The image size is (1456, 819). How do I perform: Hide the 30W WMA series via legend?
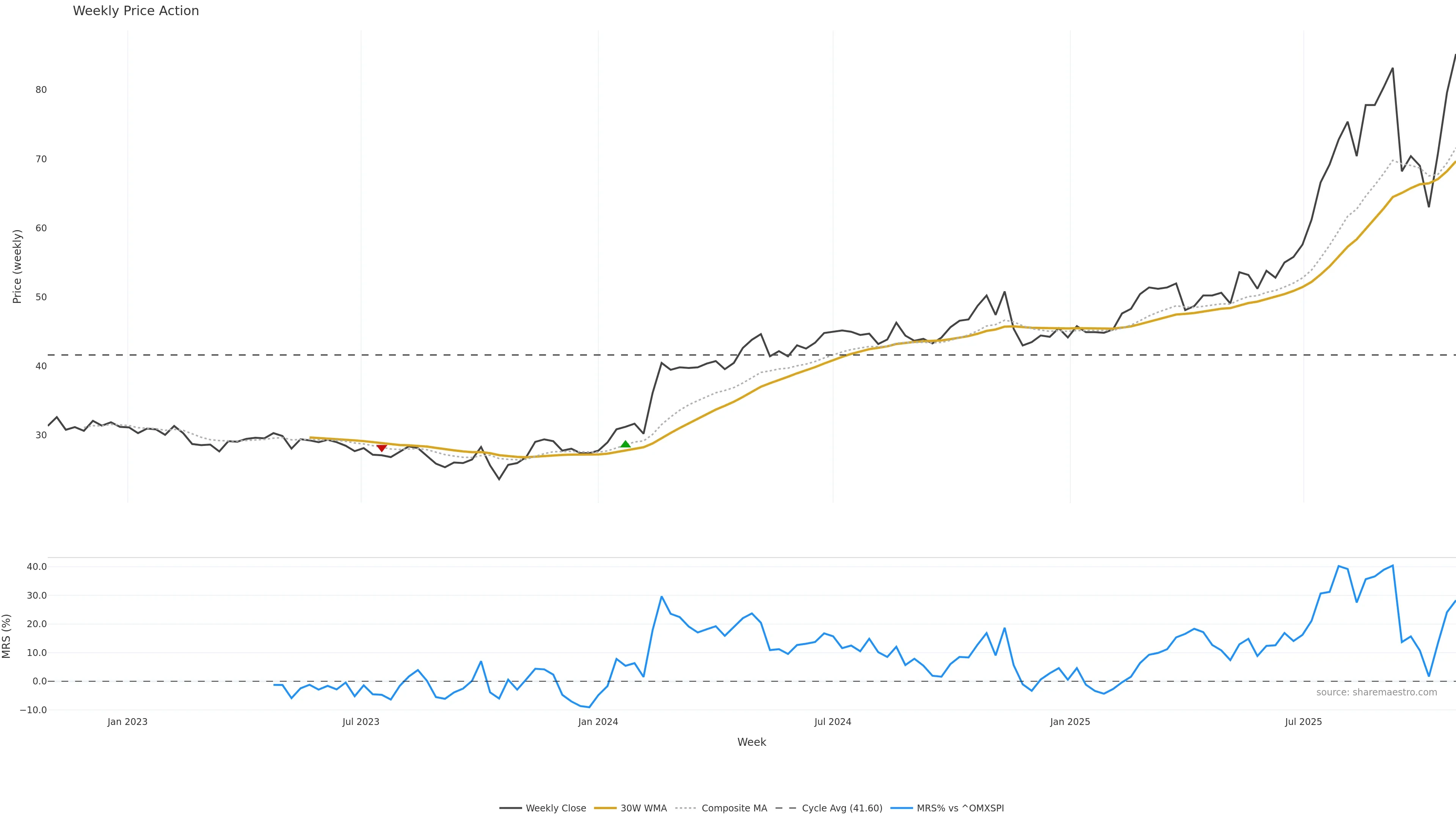point(643,808)
